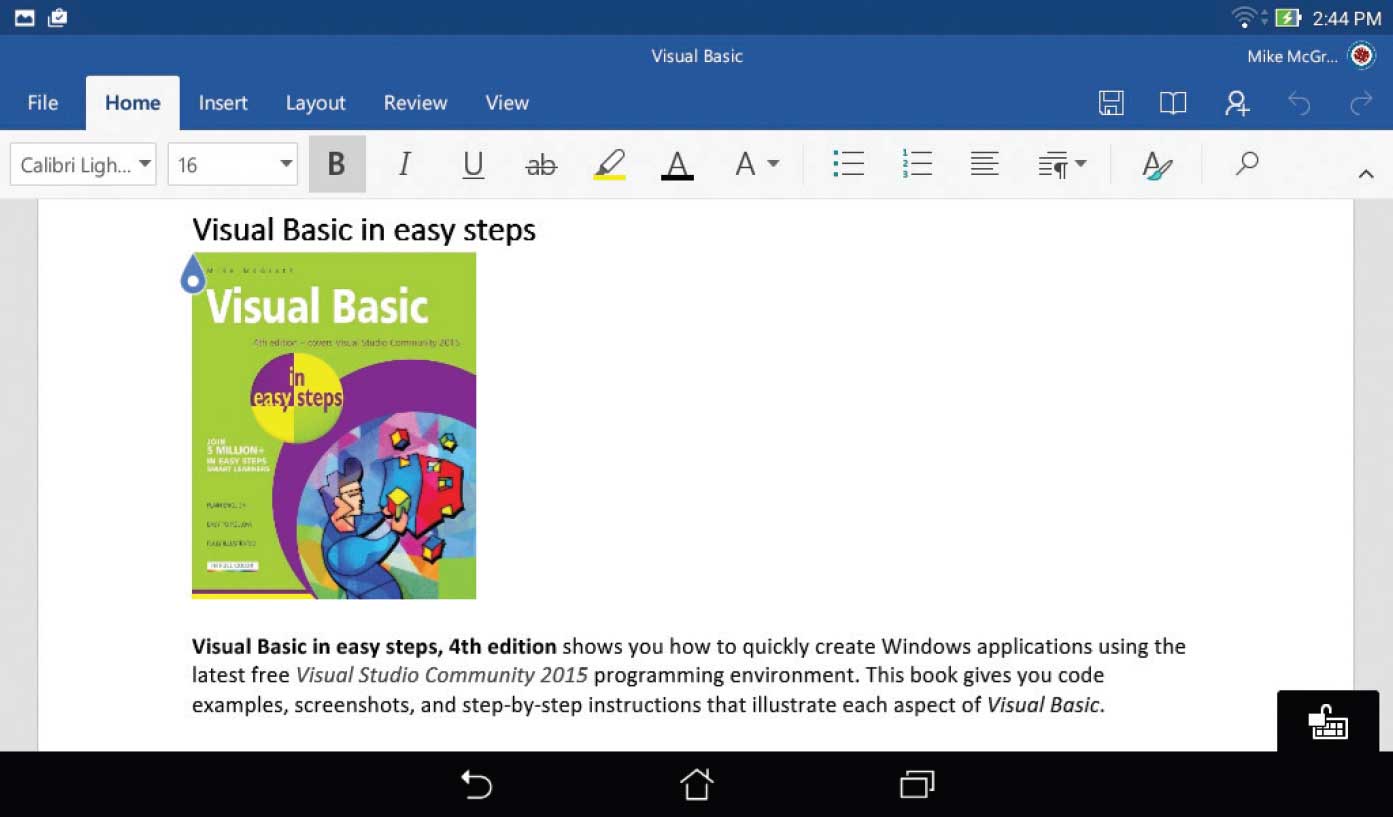Tap the Android Recent apps button
The height and width of the screenshot is (817, 1393).
point(916,784)
